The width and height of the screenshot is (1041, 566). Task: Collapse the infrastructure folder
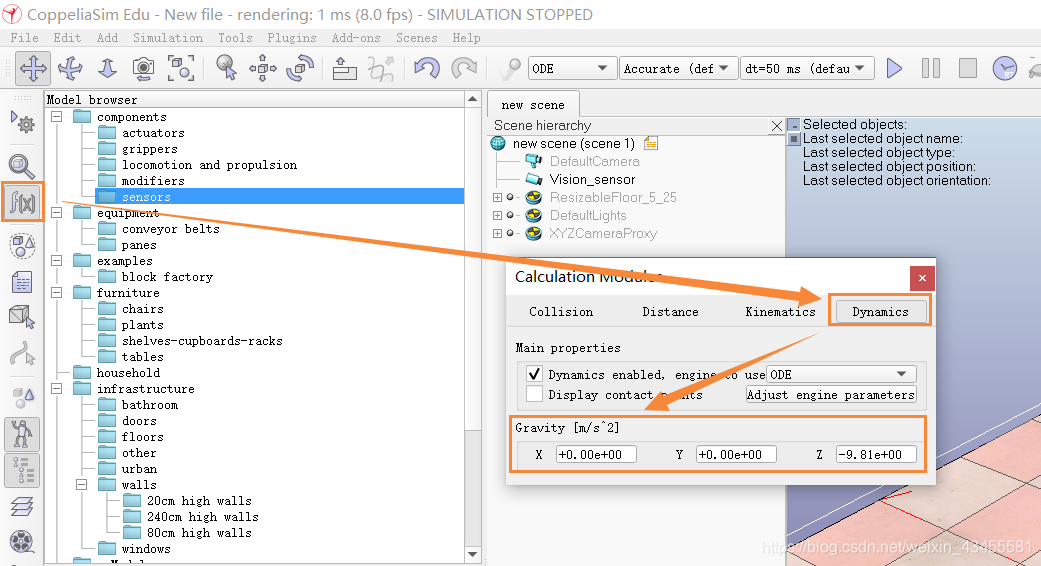[x=56, y=389]
